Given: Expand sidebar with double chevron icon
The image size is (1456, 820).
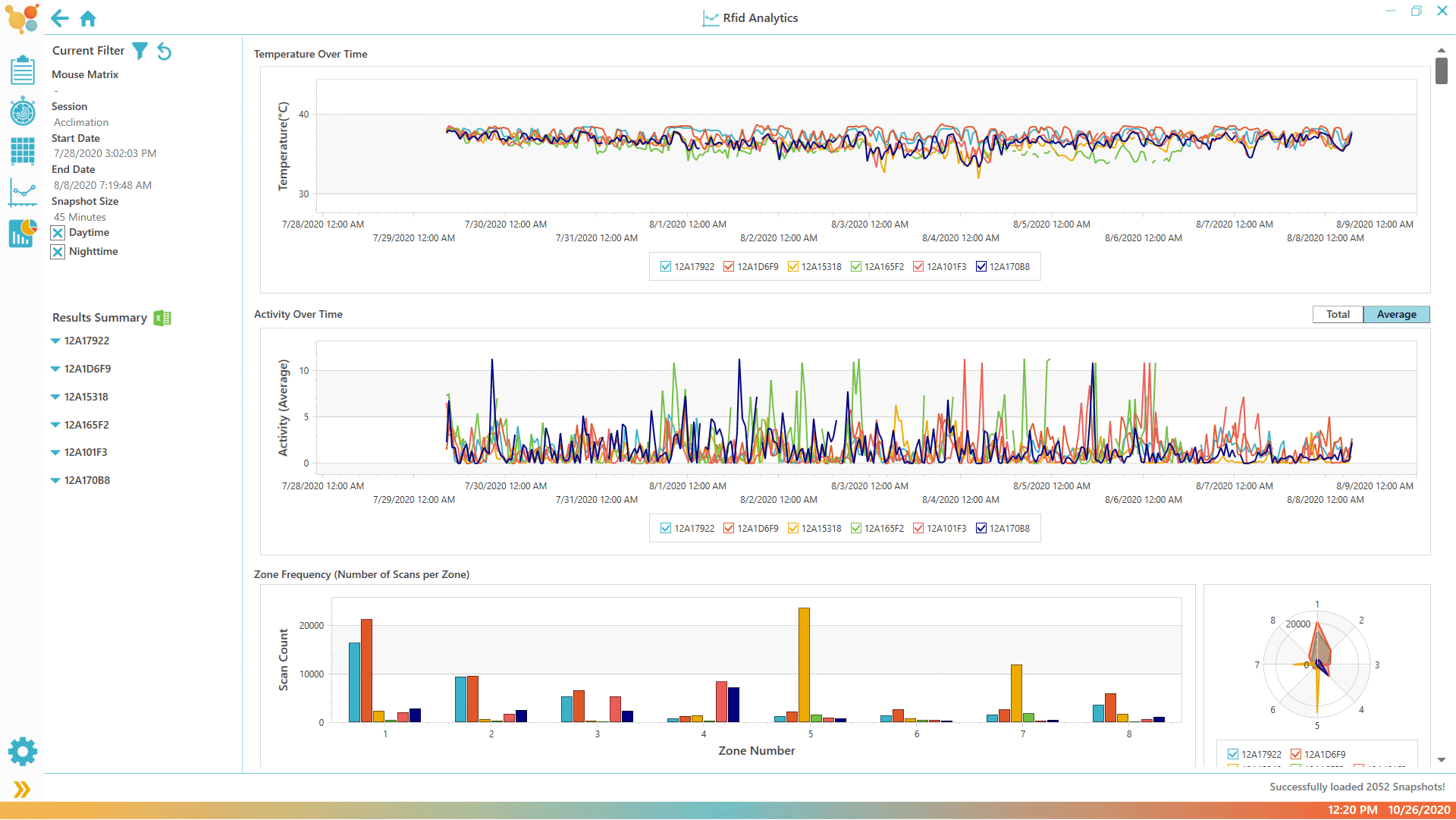Looking at the screenshot, I should tap(22, 790).
